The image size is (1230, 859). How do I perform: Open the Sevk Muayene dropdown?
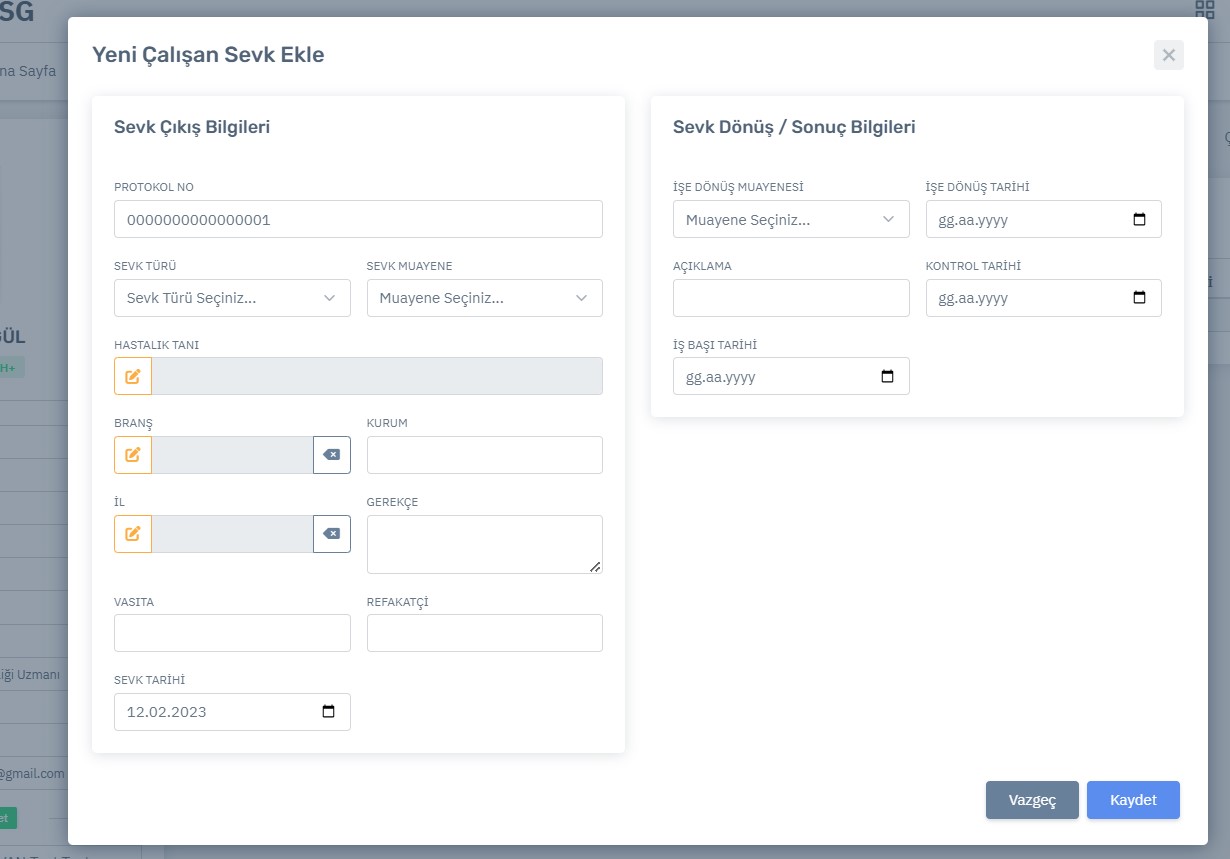pyautogui.click(x=484, y=298)
